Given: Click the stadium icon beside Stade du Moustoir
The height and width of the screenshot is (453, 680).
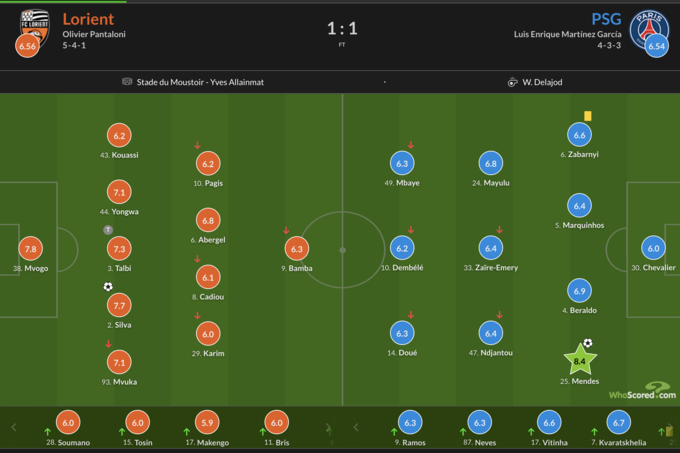Looking at the screenshot, I should [127, 82].
